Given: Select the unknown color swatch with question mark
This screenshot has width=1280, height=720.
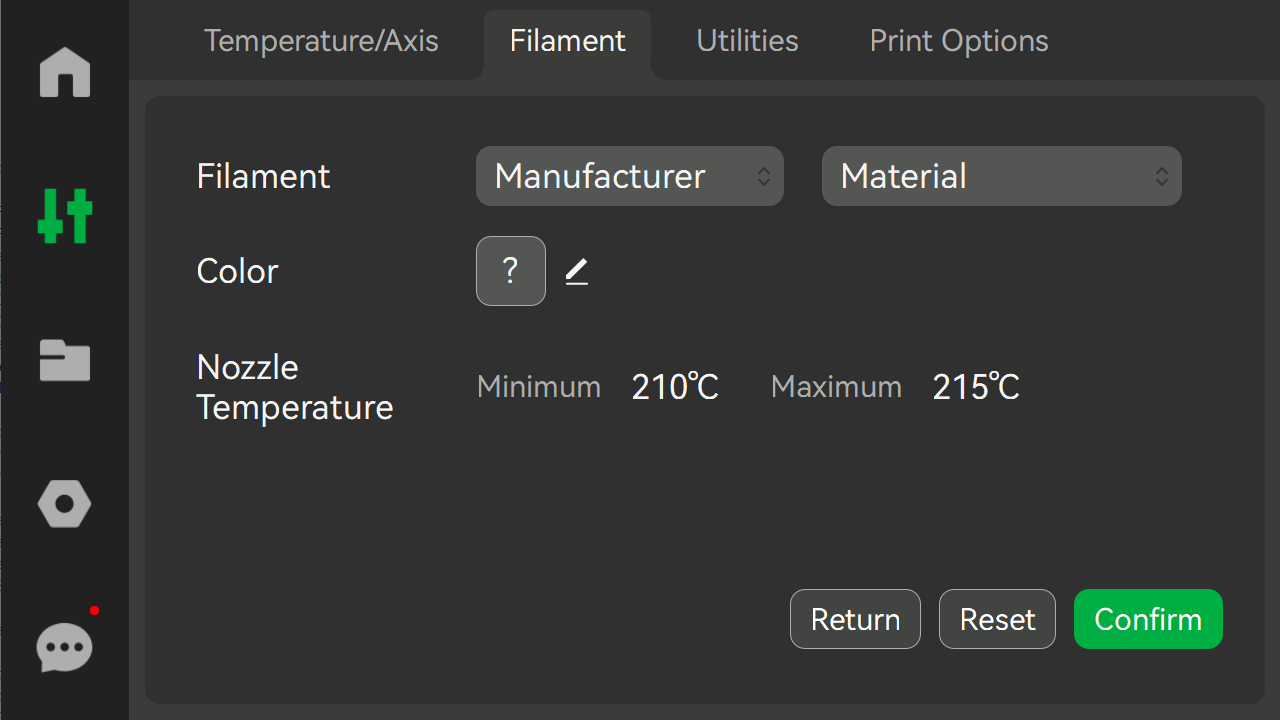Looking at the screenshot, I should (511, 271).
